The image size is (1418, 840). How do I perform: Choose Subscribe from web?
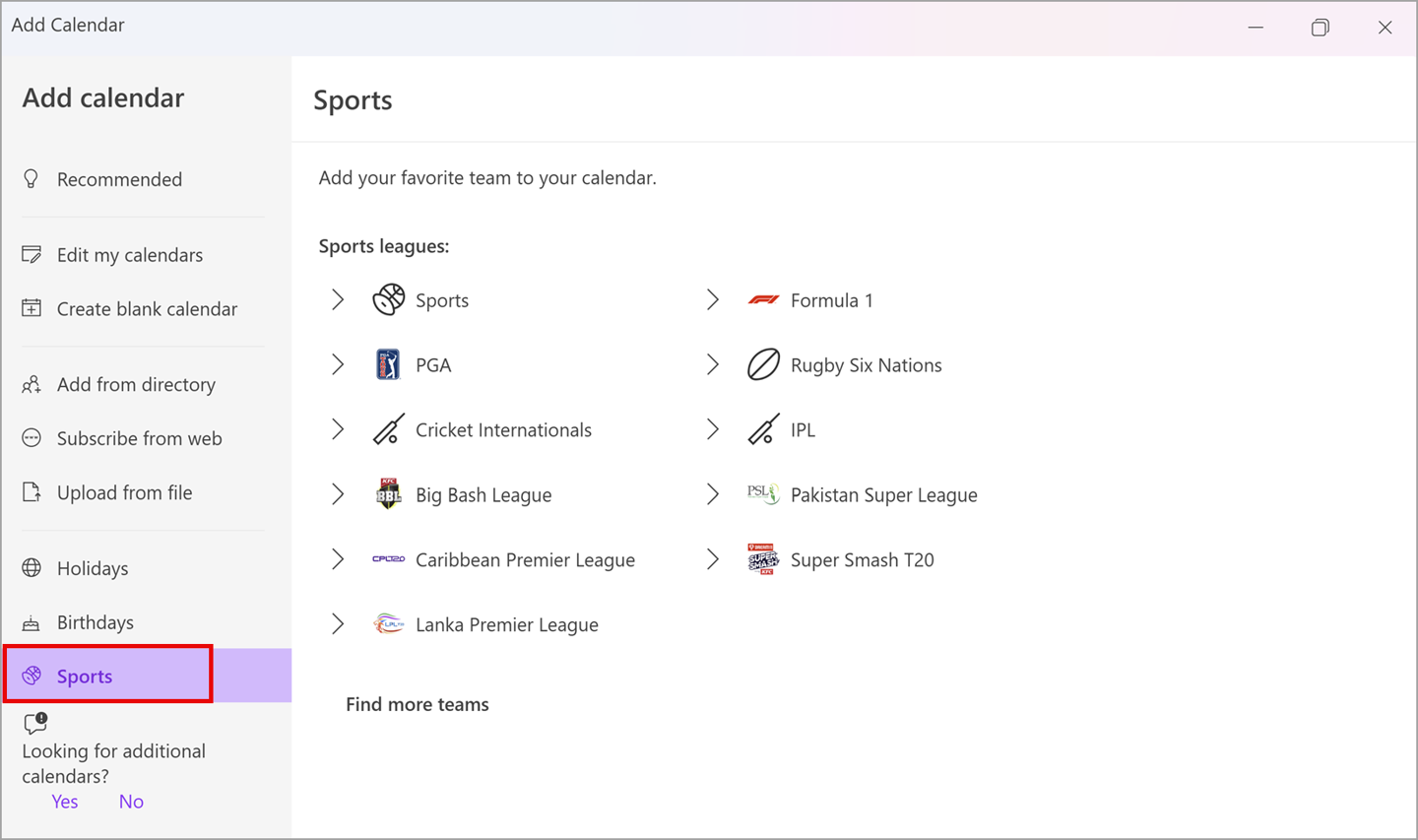[x=139, y=438]
